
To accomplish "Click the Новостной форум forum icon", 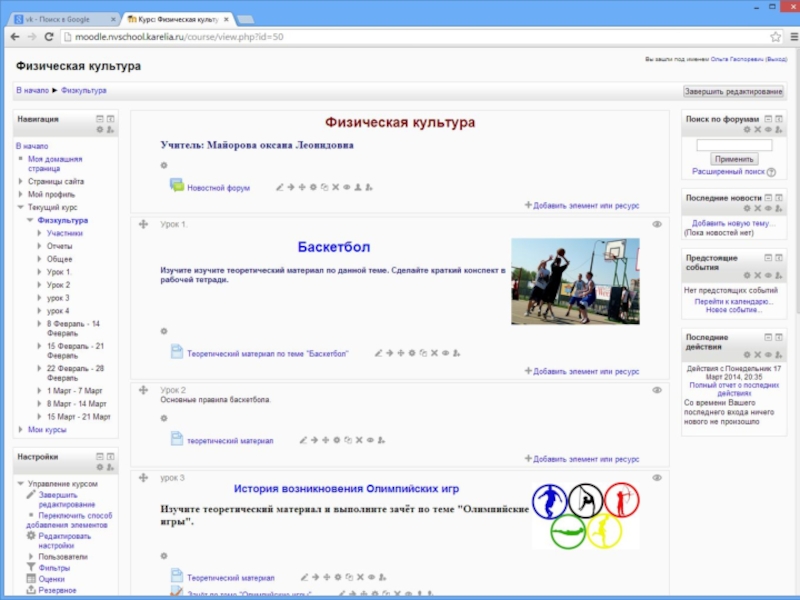I will click(x=177, y=186).
